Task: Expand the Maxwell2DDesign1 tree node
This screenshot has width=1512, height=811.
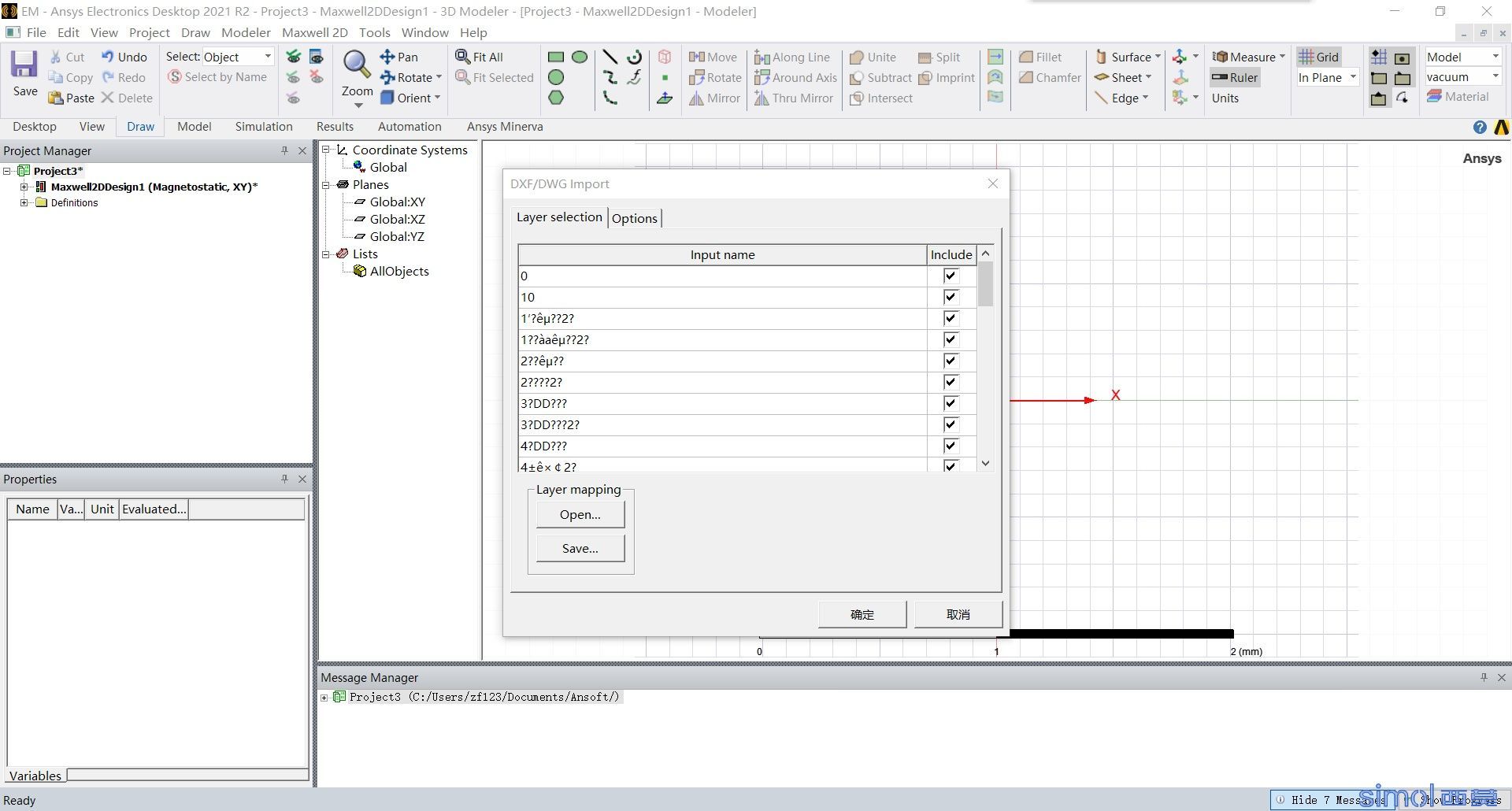Action: pos(24,187)
